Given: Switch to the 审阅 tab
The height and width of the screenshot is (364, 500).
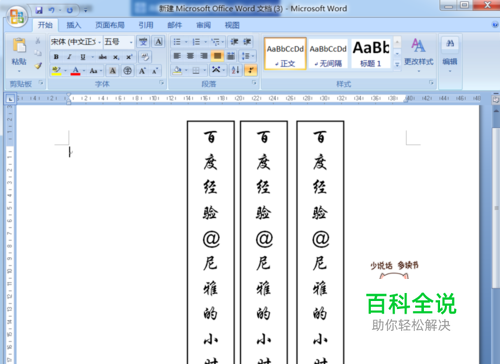Looking at the screenshot, I should [203, 25].
